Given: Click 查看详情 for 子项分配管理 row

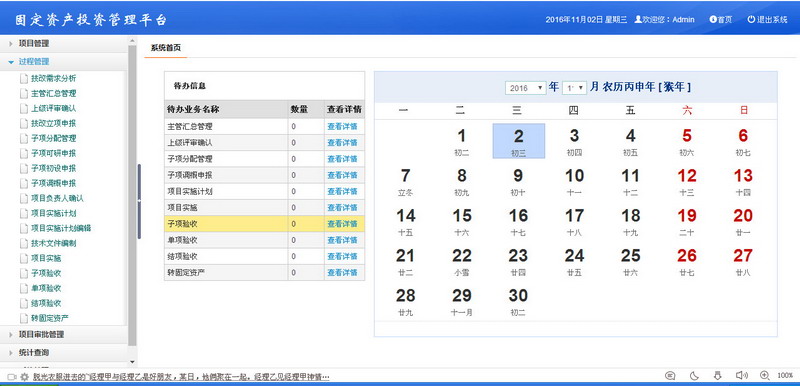Looking at the screenshot, I should click(342, 159).
